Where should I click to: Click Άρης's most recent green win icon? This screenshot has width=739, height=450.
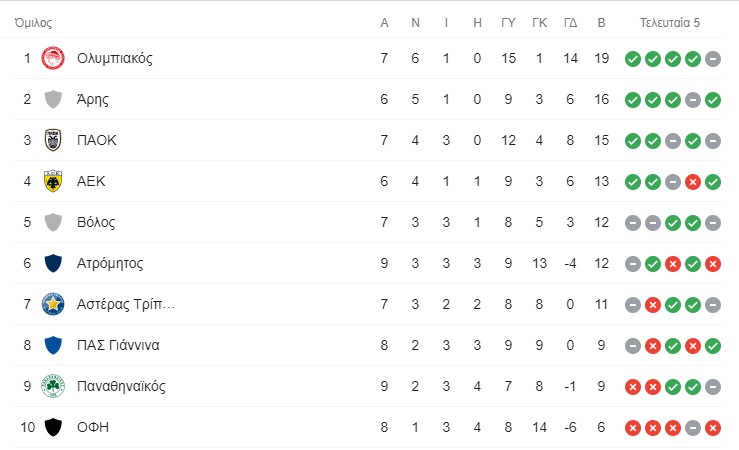click(713, 100)
